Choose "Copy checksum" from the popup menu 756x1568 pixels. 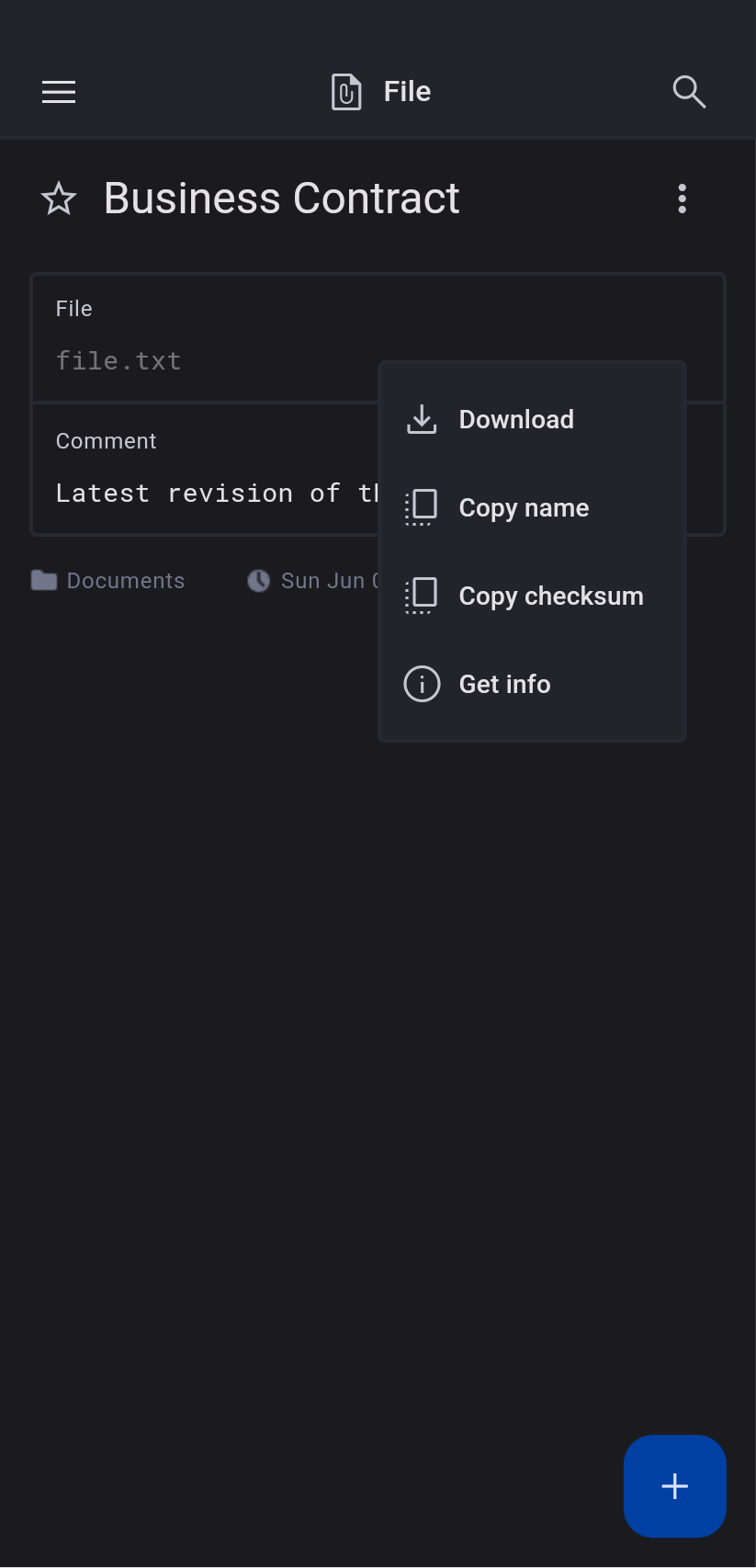coord(550,596)
